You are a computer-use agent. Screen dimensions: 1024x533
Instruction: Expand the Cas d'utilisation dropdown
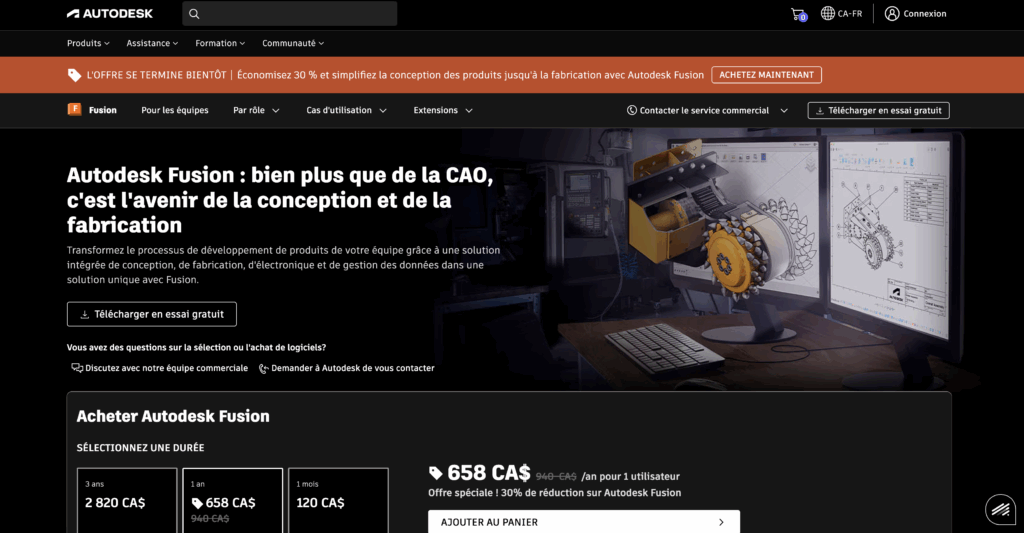tap(347, 110)
